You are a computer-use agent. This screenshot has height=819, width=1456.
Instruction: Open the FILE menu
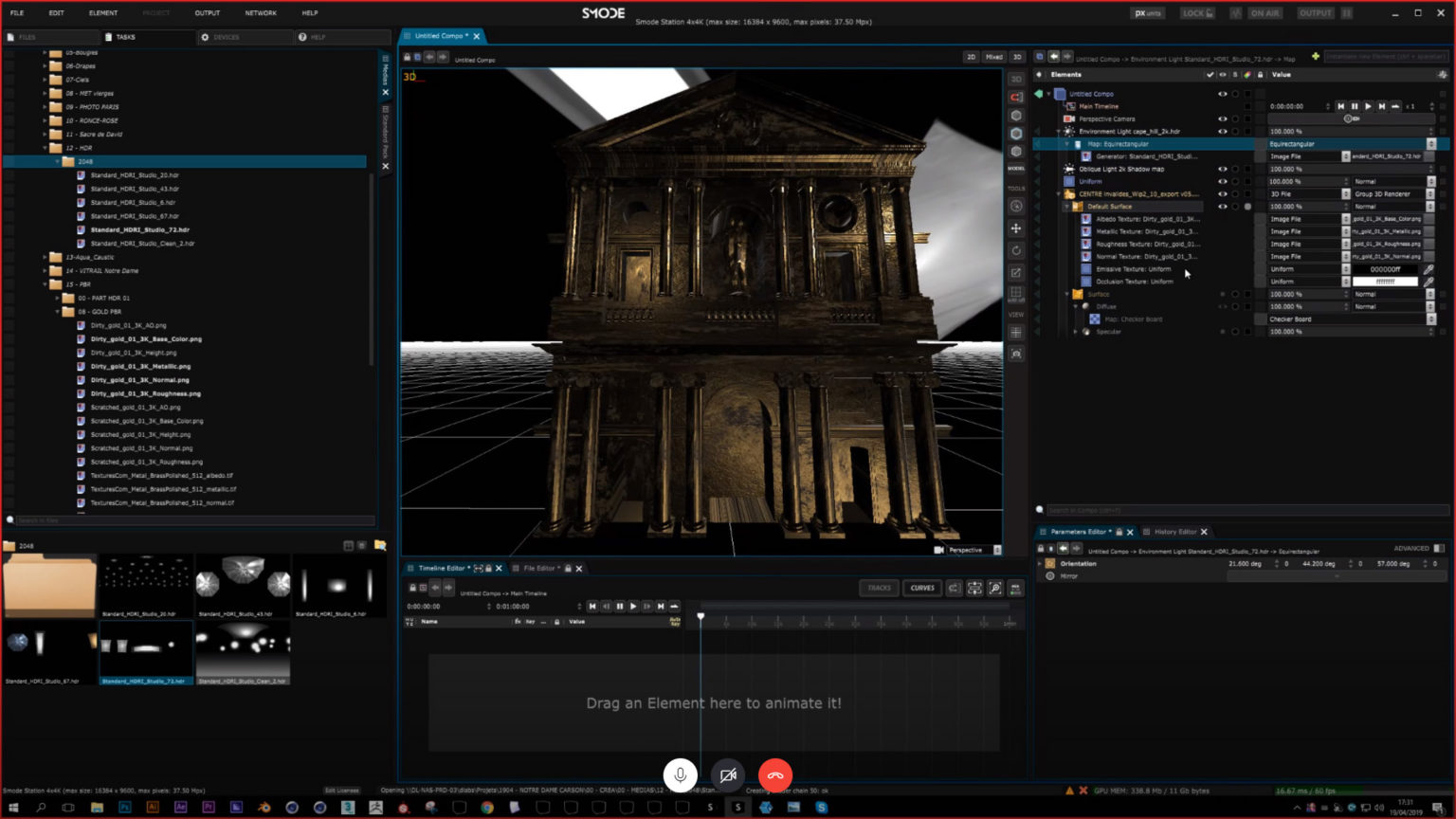[x=17, y=13]
